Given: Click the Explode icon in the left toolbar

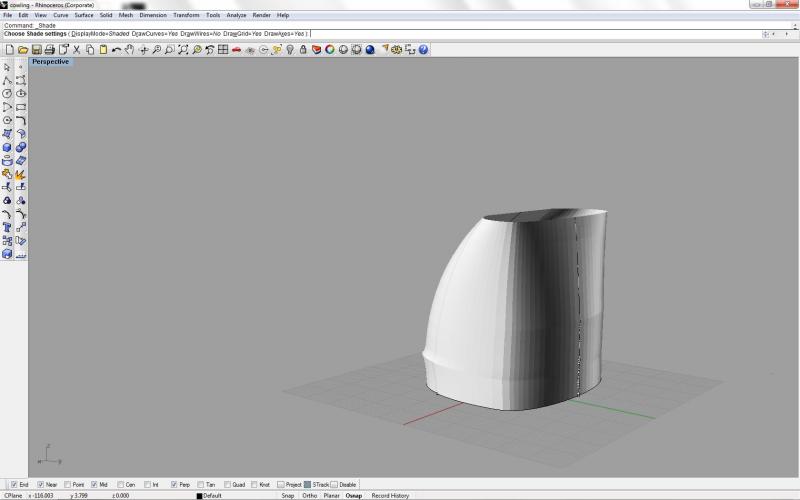Looking at the screenshot, I should pos(20,174).
